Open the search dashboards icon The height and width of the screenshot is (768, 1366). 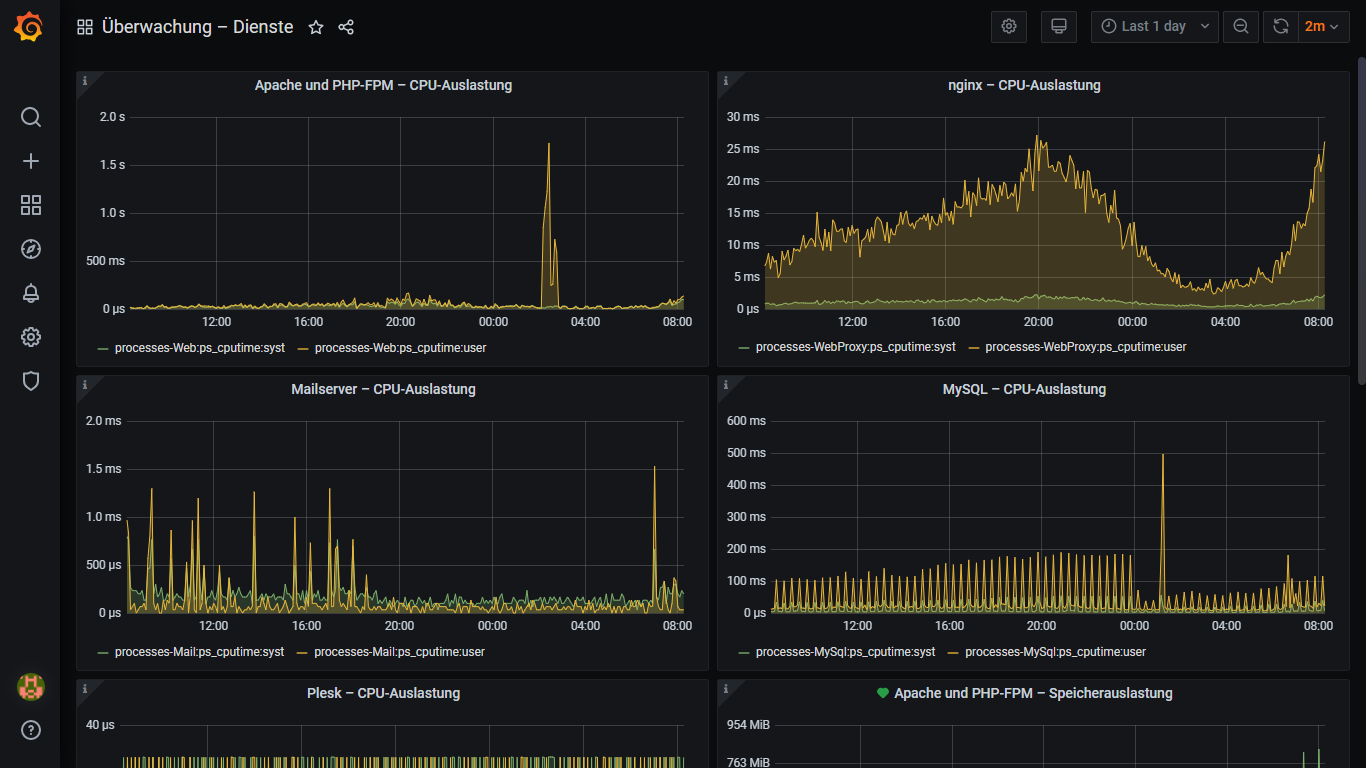click(x=31, y=117)
